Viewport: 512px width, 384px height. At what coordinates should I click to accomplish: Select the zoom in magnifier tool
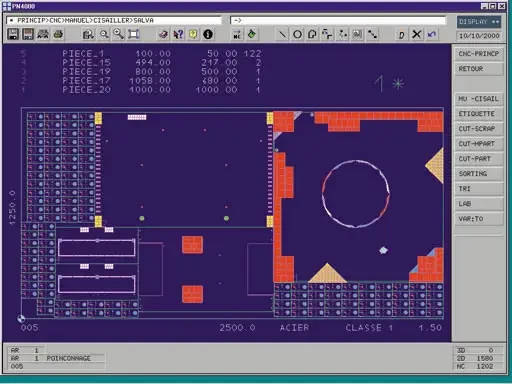(119, 34)
